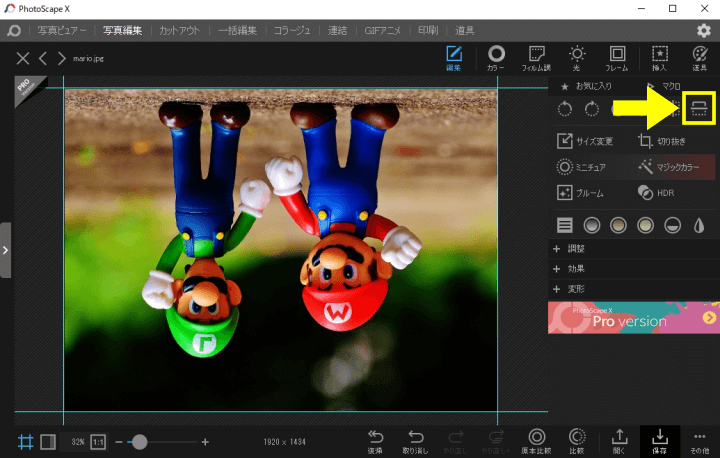The image size is (720, 458).
Task: Open the フィルム調 film effects panel
Action: [x=536, y=58]
